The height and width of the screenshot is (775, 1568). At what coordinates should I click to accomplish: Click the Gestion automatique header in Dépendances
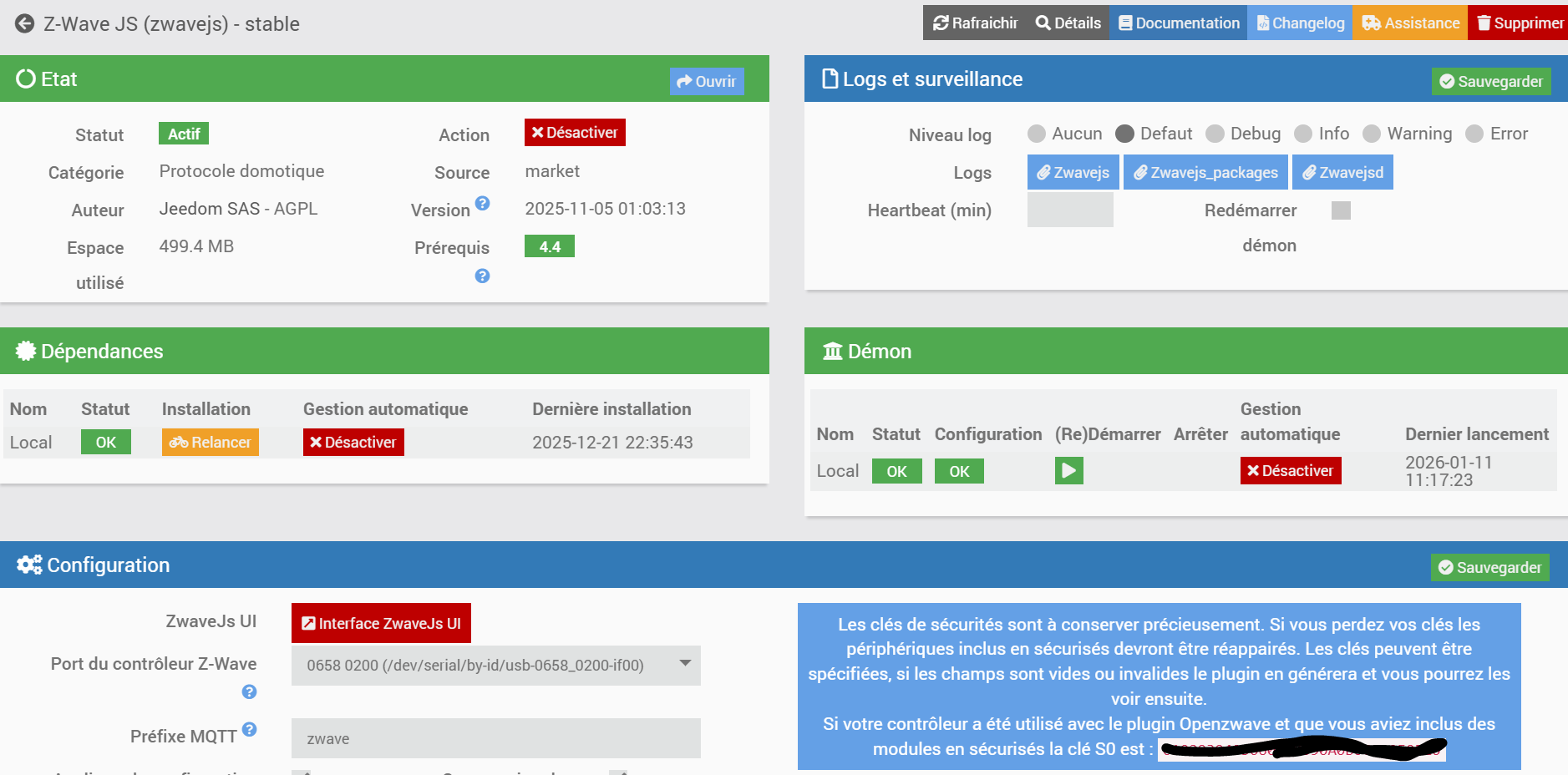[x=386, y=409]
